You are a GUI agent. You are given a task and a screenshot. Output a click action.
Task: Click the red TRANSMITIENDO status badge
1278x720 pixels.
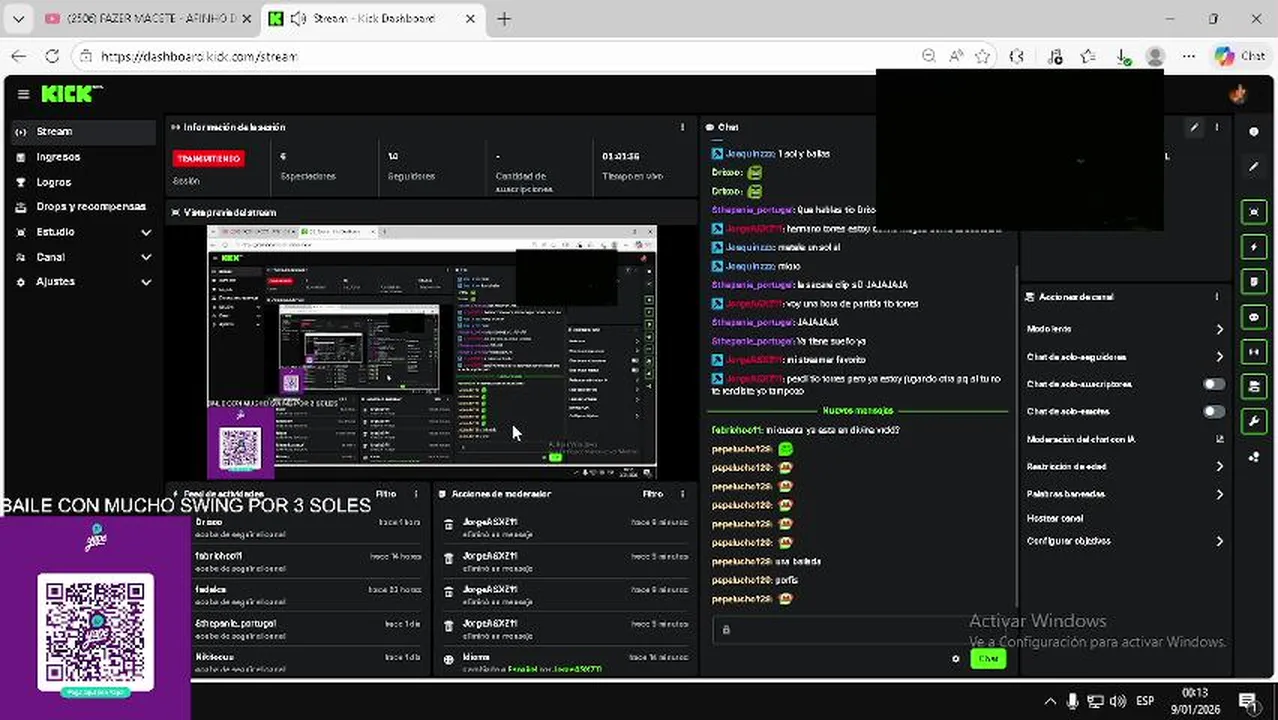click(x=208, y=158)
